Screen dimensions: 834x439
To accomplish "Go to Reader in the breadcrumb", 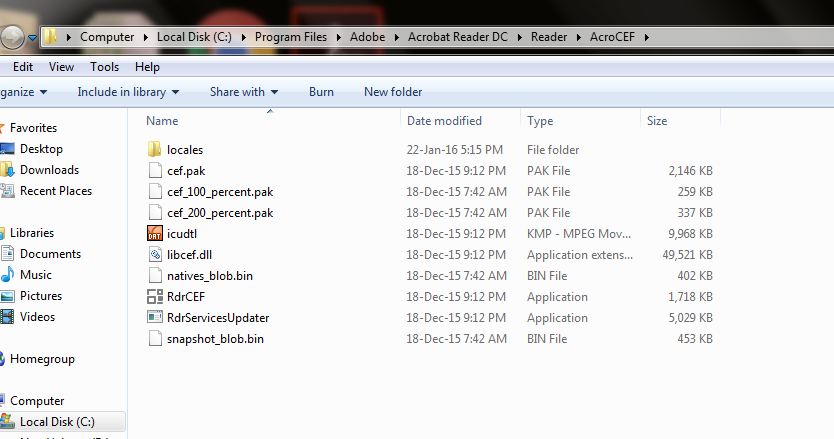I will (549, 37).
